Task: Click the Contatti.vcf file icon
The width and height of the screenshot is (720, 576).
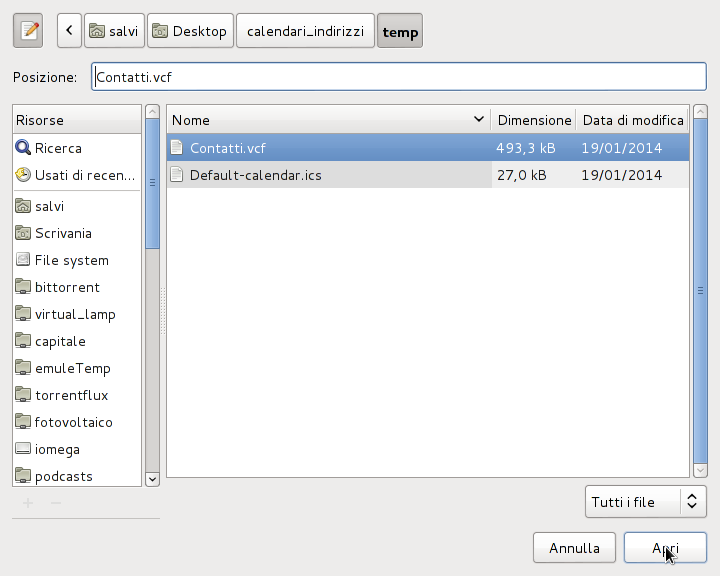Action: click(177, 147)
